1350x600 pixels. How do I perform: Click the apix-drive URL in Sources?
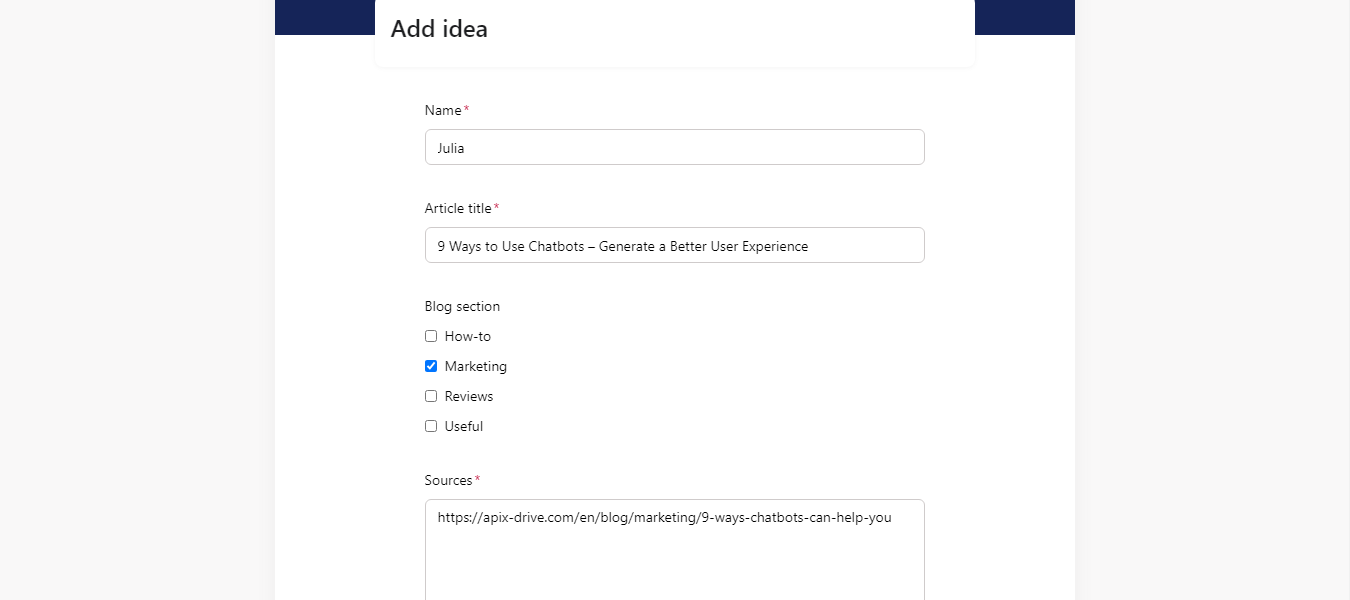[664, 518]
